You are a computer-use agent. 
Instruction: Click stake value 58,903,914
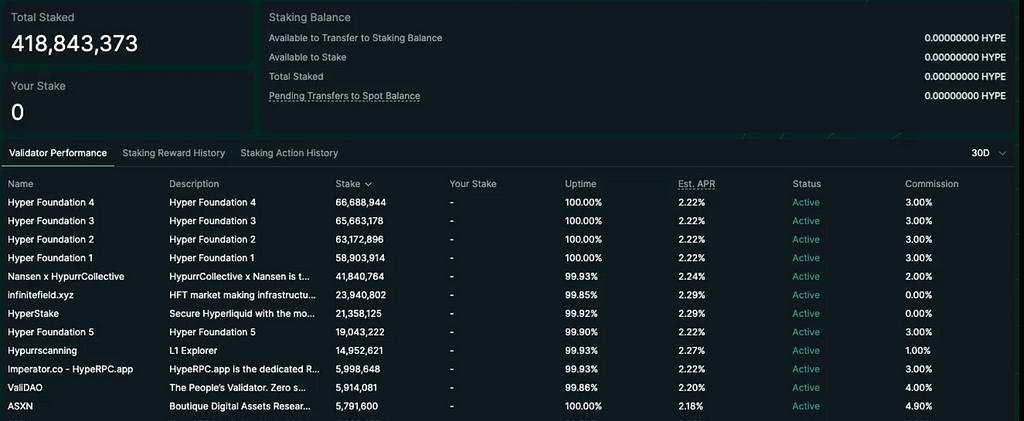(360, 258)
